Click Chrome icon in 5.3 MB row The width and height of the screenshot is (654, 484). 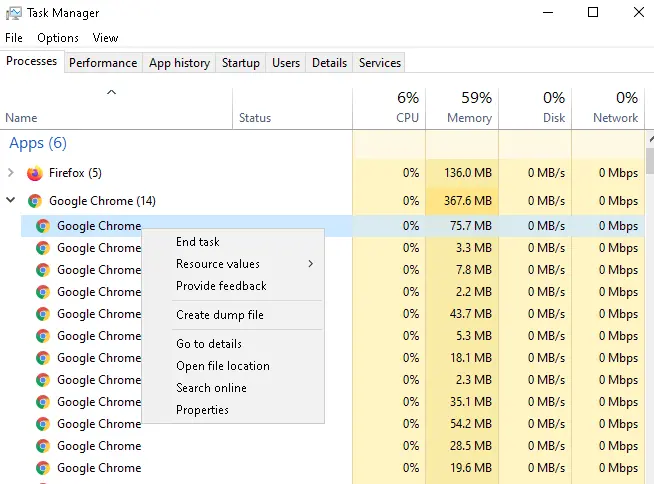coord(43,336)
